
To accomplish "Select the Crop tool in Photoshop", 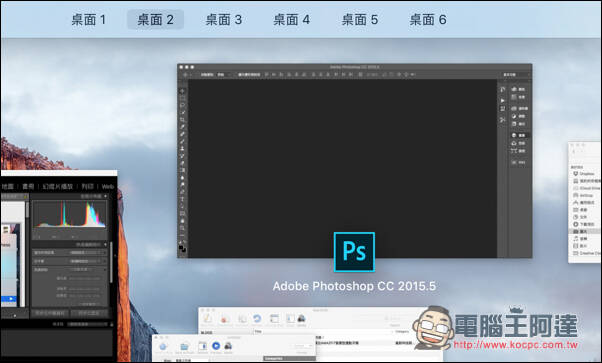I will pos(182,120).
